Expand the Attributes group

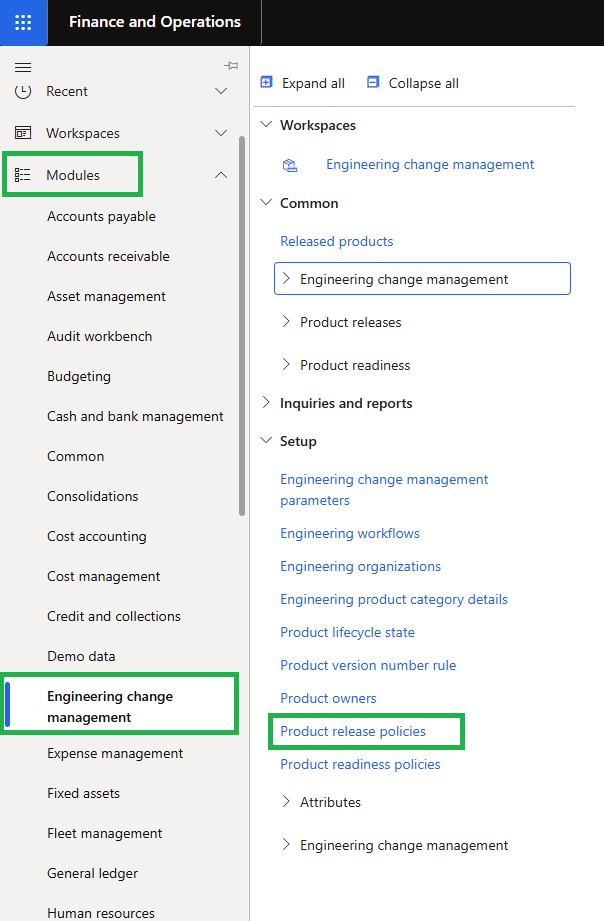[x=285, y=801]
